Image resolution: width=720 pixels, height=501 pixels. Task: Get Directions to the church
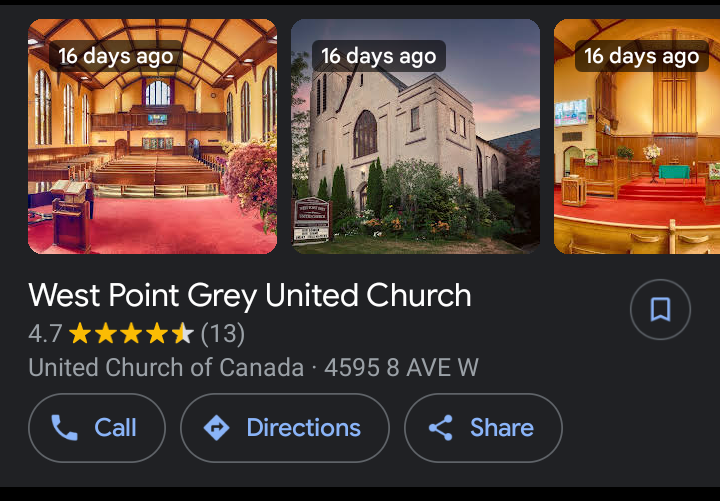click(303, 428)
